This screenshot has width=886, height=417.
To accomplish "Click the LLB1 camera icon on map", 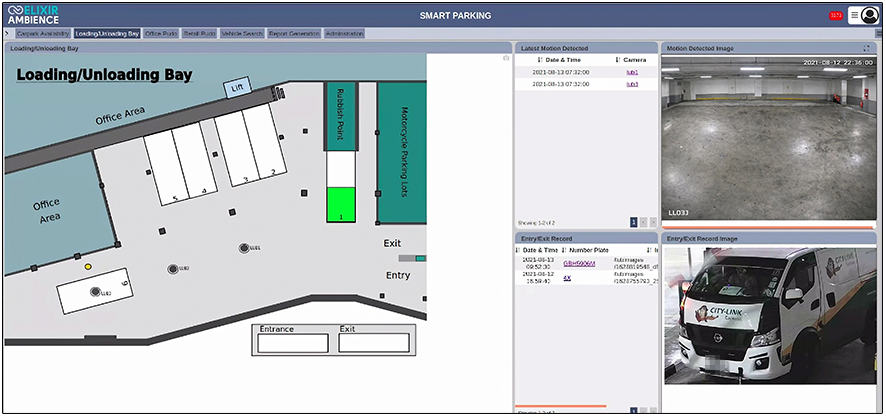I will (244, 247).
